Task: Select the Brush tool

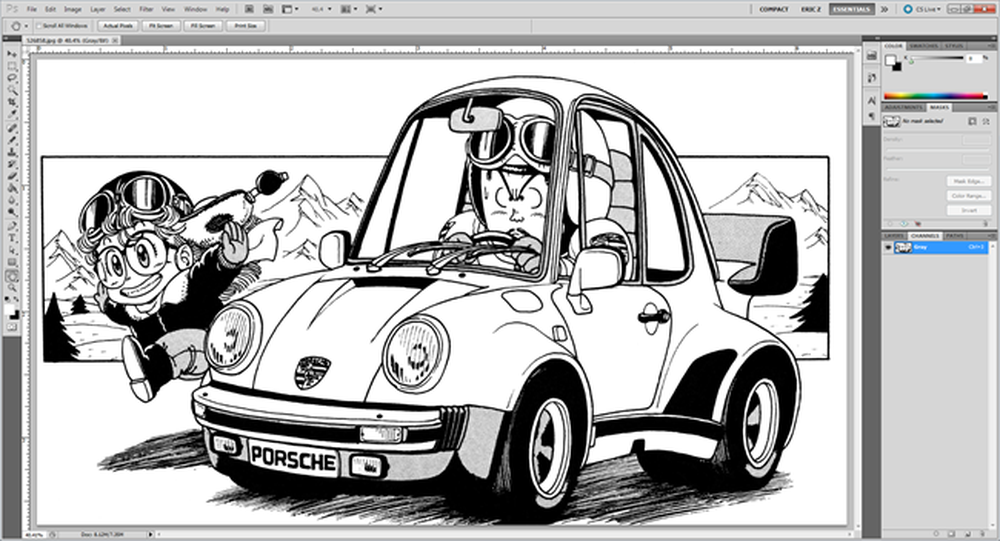Action: coord(11,140)
